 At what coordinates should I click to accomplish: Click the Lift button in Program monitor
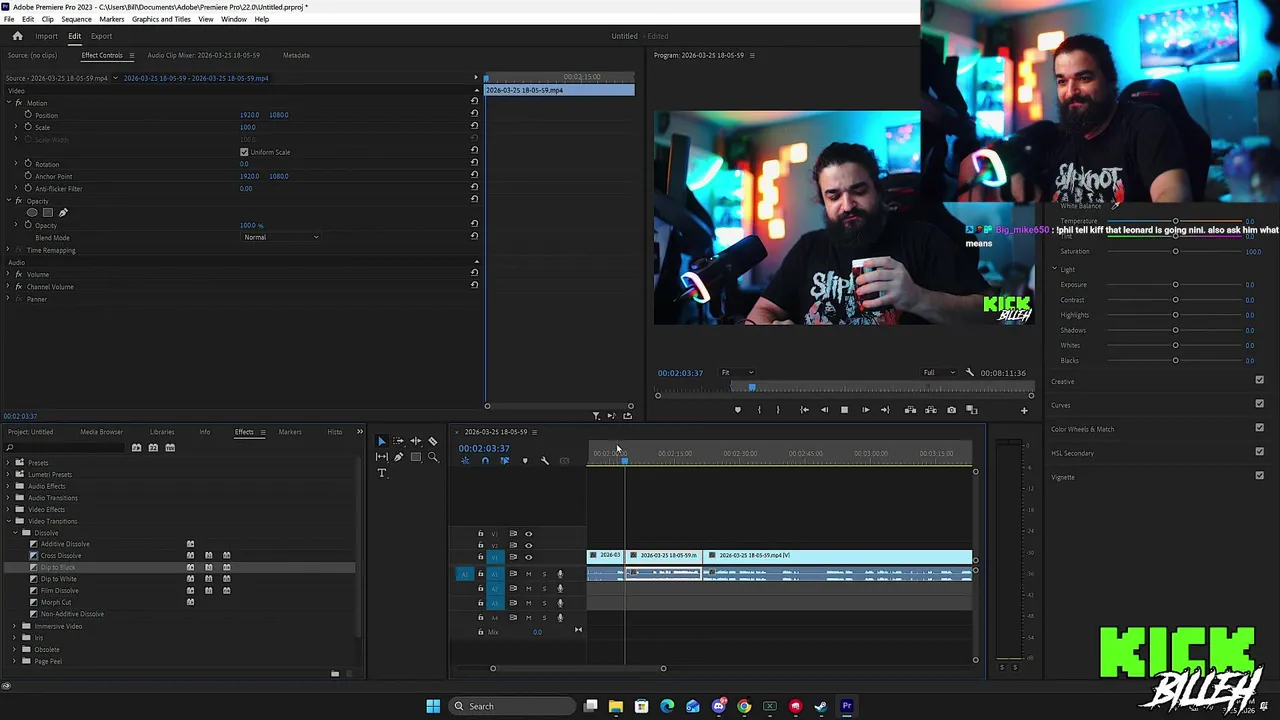(x=910, y=410)
